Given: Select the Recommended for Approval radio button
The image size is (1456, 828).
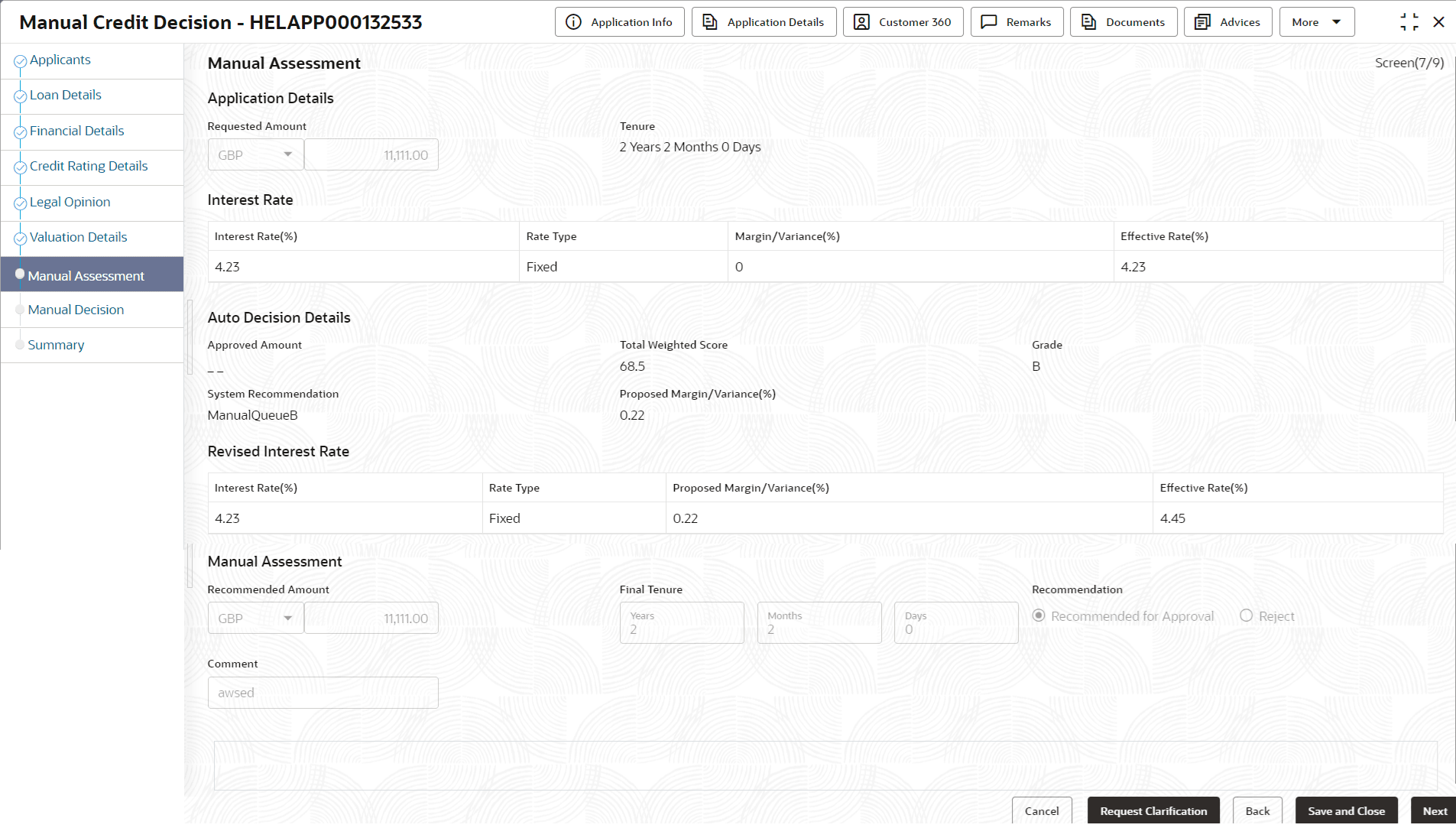Looking at the screenshot, I should (1039, 615).
